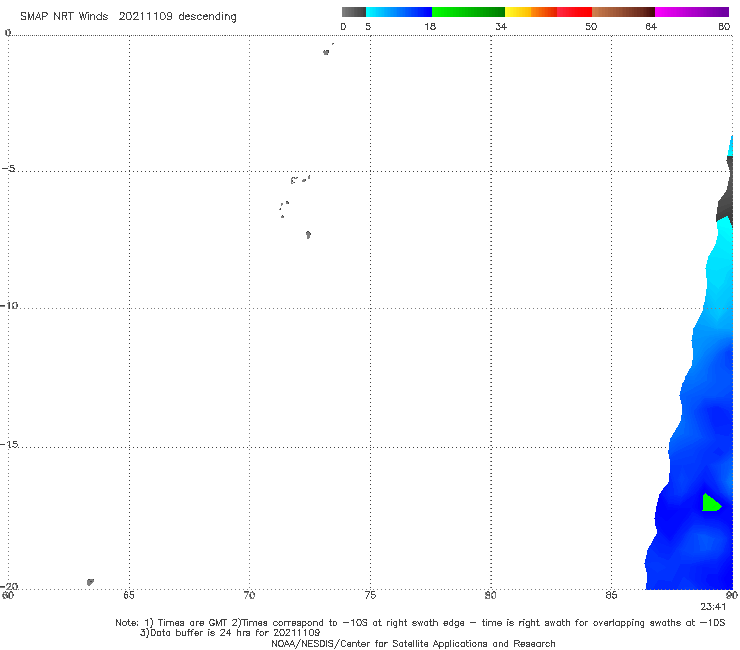Click the note line 'Data buffer is 24 hrs'

coord(199,633)
